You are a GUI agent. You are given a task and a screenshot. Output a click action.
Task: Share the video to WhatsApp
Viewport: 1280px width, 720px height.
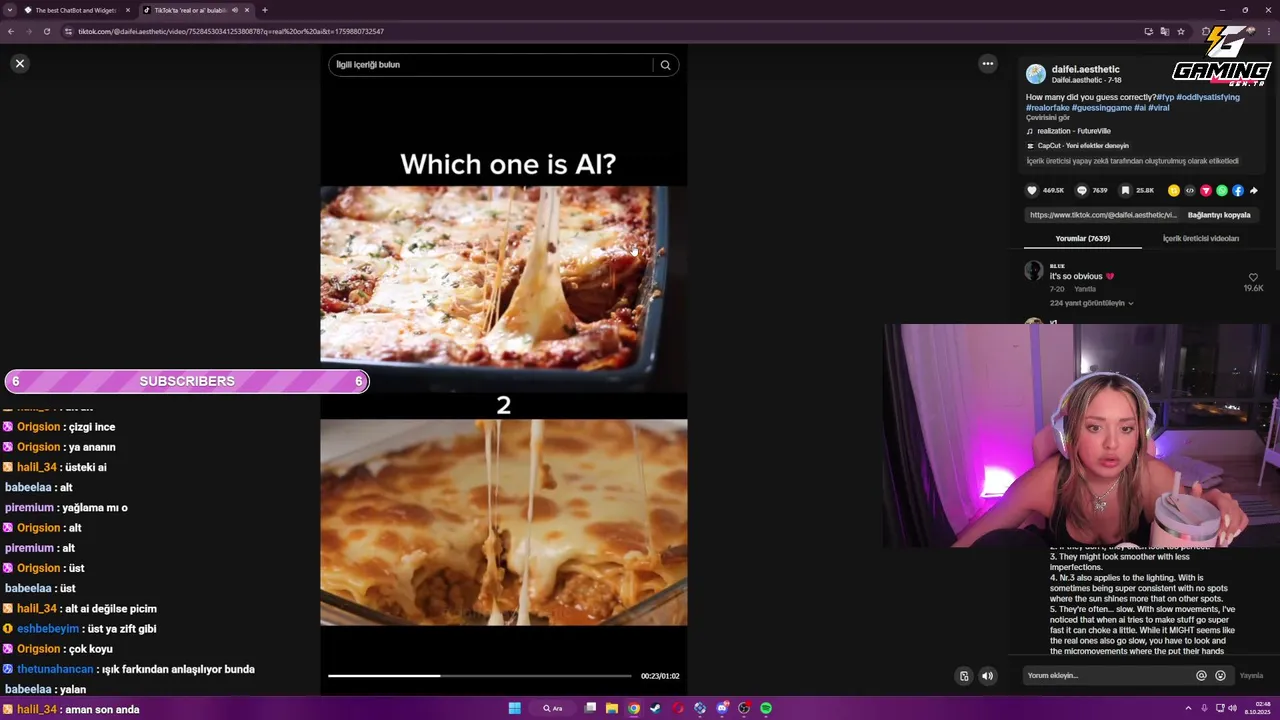click(x=1222, y=190)
